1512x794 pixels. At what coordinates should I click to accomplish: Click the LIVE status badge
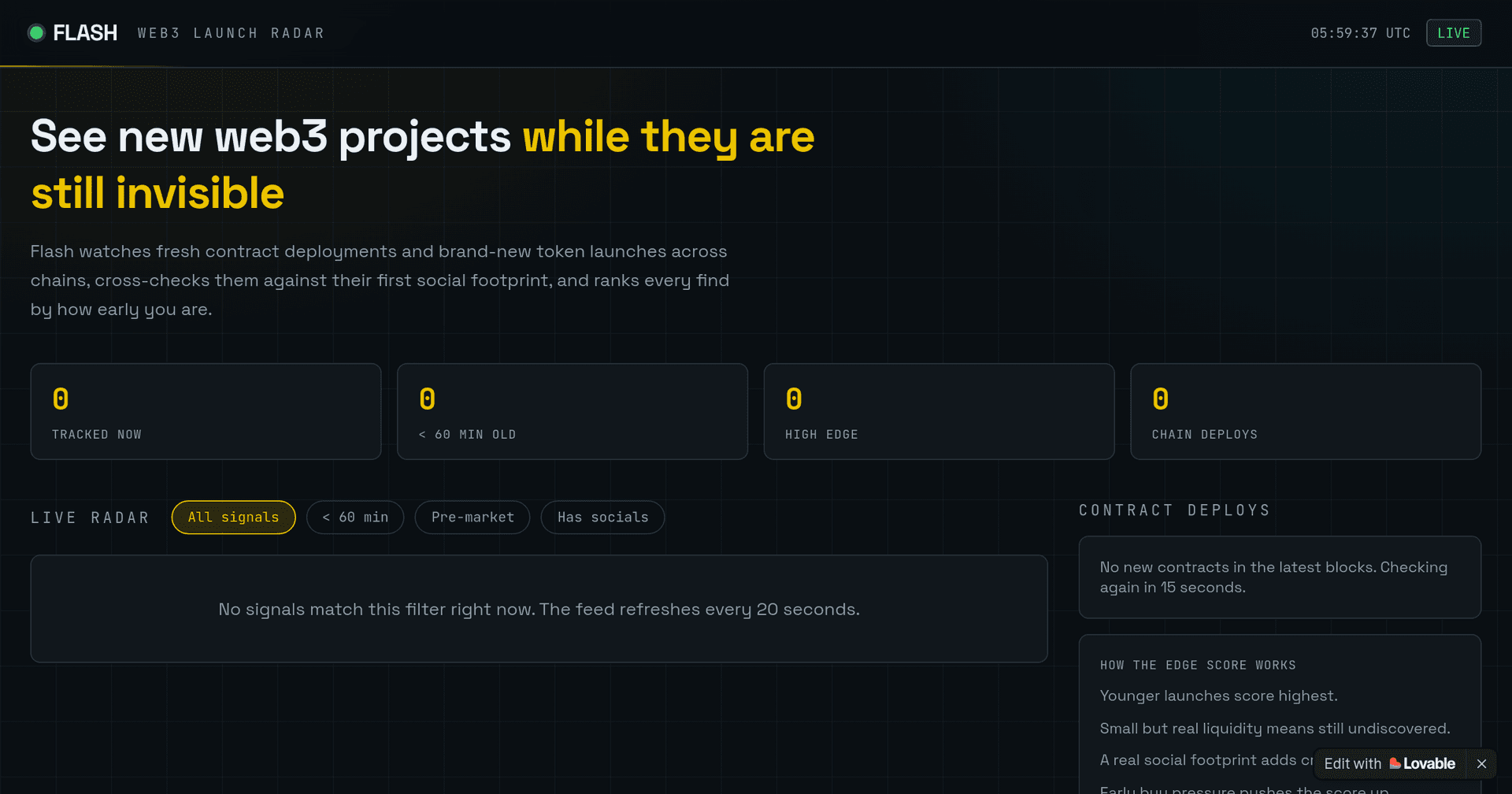click(x=1454, y=33)
